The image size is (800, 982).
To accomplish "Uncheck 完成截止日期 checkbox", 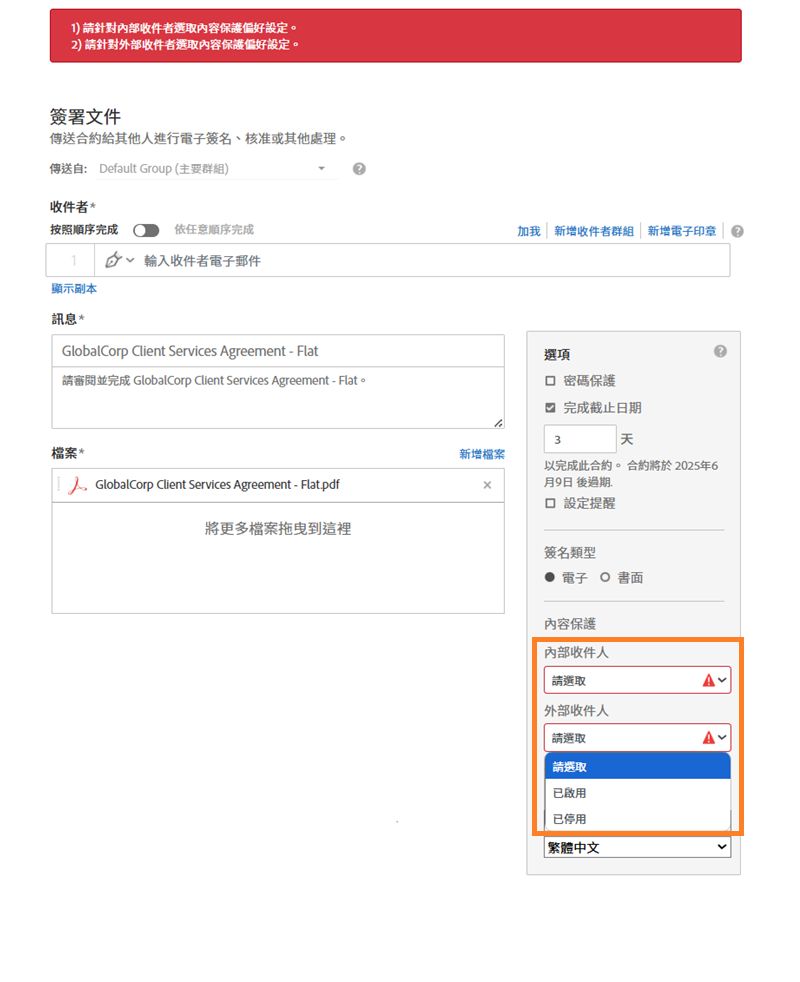I will click(550, 408).
